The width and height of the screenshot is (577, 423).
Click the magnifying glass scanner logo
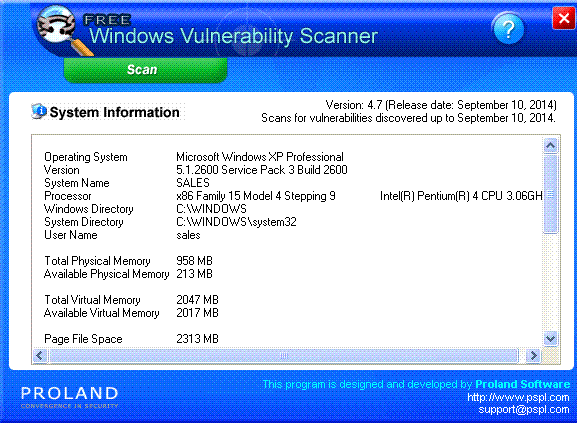62,30
